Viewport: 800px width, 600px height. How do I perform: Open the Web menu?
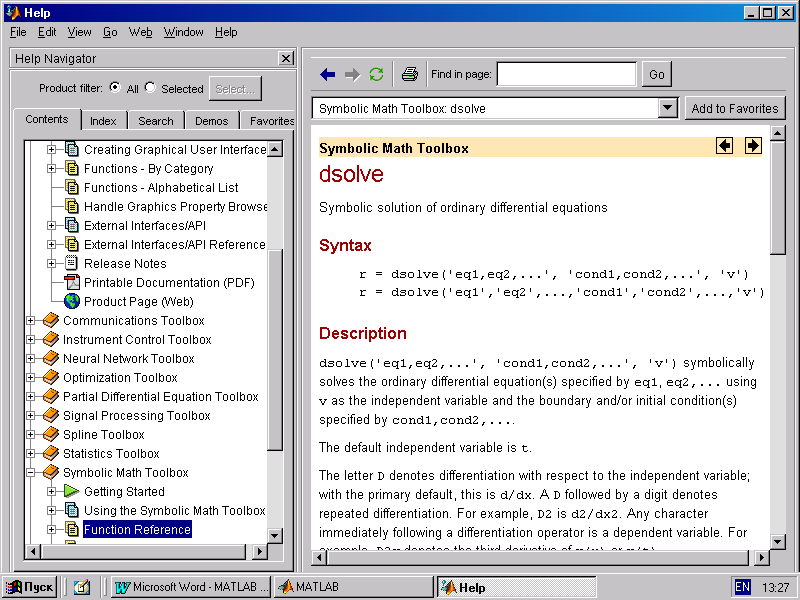(140, 32)
